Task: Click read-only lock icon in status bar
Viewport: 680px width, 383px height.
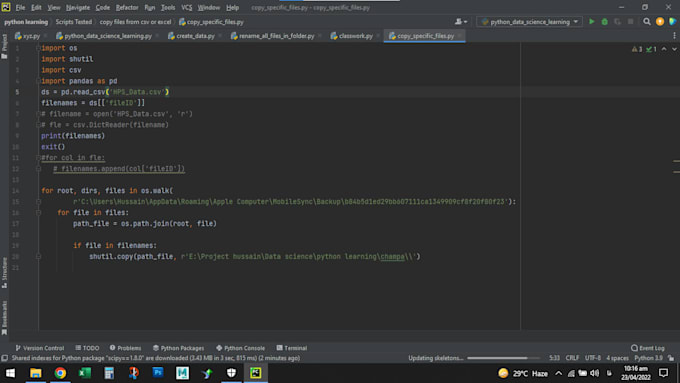Action: tap(671, 358)
